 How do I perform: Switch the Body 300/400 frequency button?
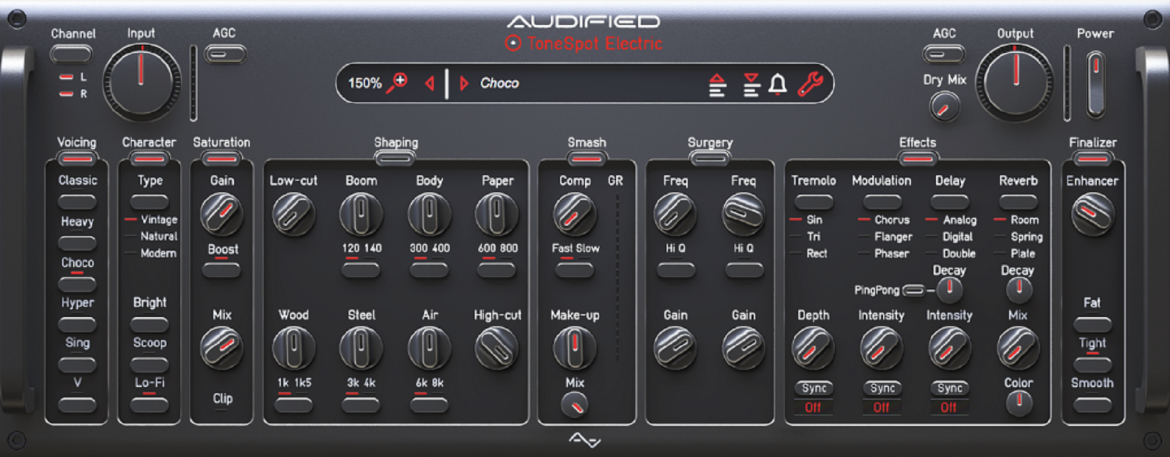pos(429,270)
